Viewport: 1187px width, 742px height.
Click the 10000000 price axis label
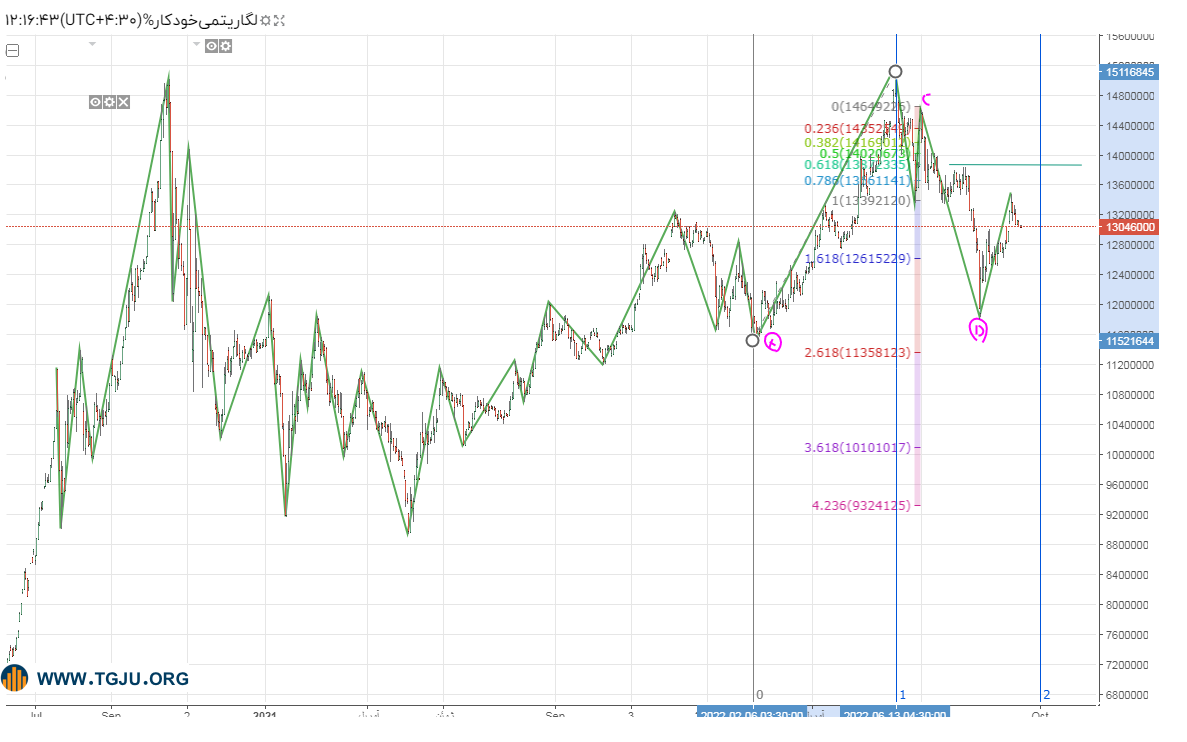pyautogui.click(x=1127, y=455)
